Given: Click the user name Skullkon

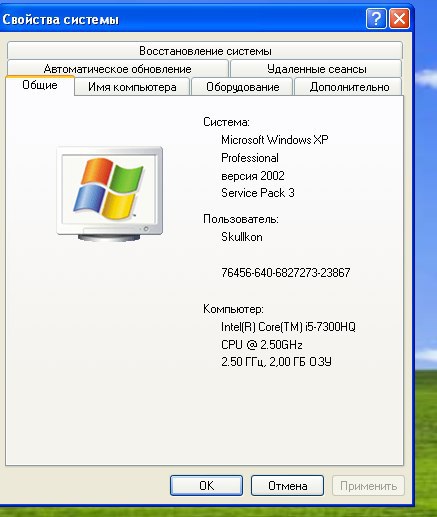Looking at the screenshot, I should [x=242, y=237].
